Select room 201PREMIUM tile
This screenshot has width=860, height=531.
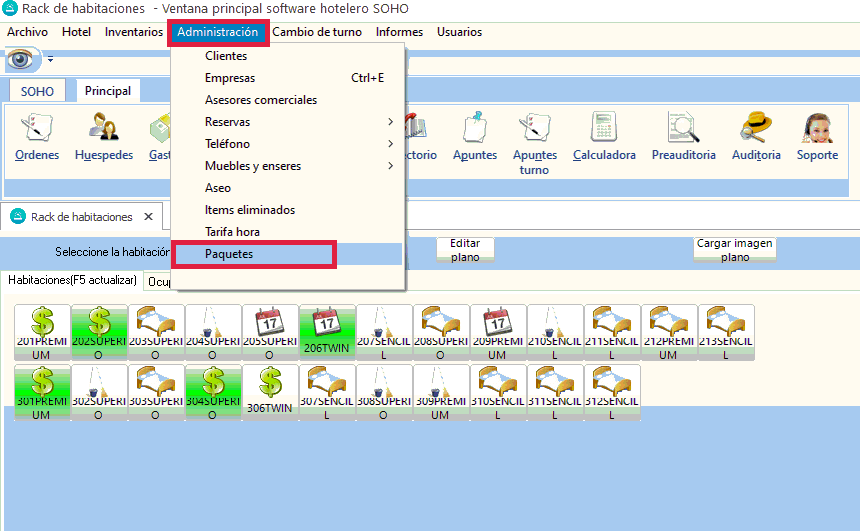[42, 333]
